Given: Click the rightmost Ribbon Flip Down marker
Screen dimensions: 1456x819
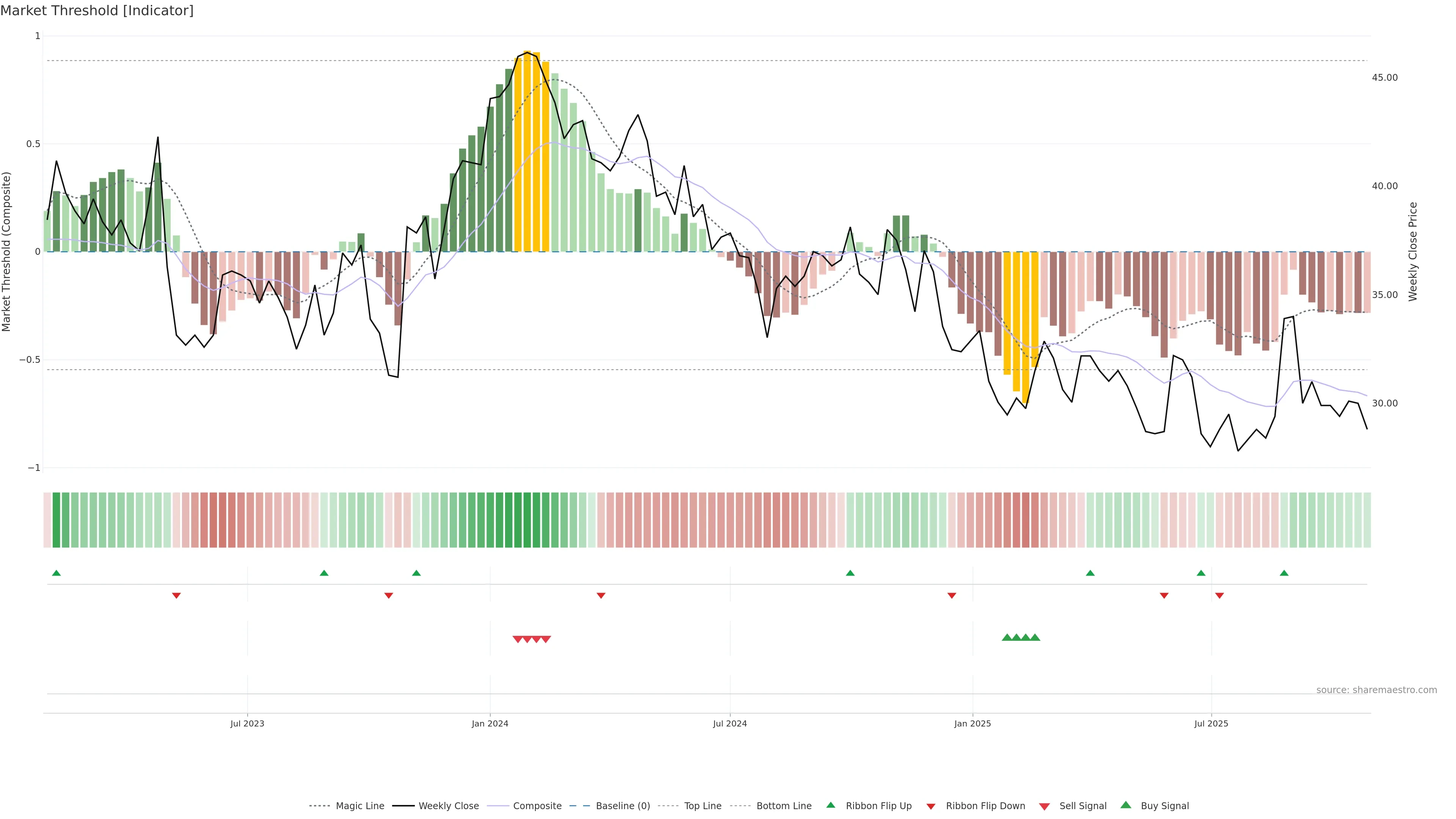Looking at the screenshot, I should point(1219,595).
